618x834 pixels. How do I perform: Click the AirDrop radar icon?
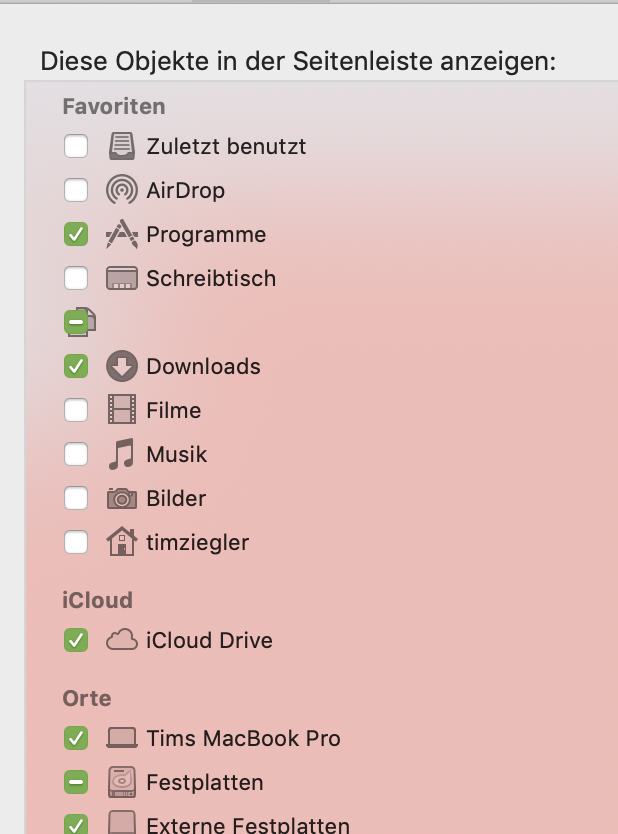(x=122, y=190)
